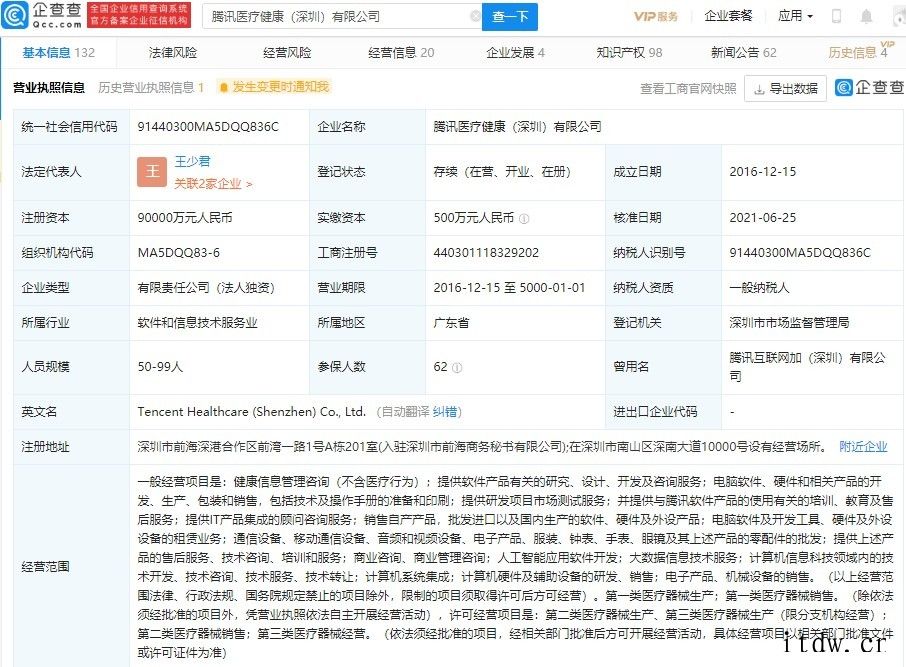Click the bell icon in 发生变更时通知我

224,87
